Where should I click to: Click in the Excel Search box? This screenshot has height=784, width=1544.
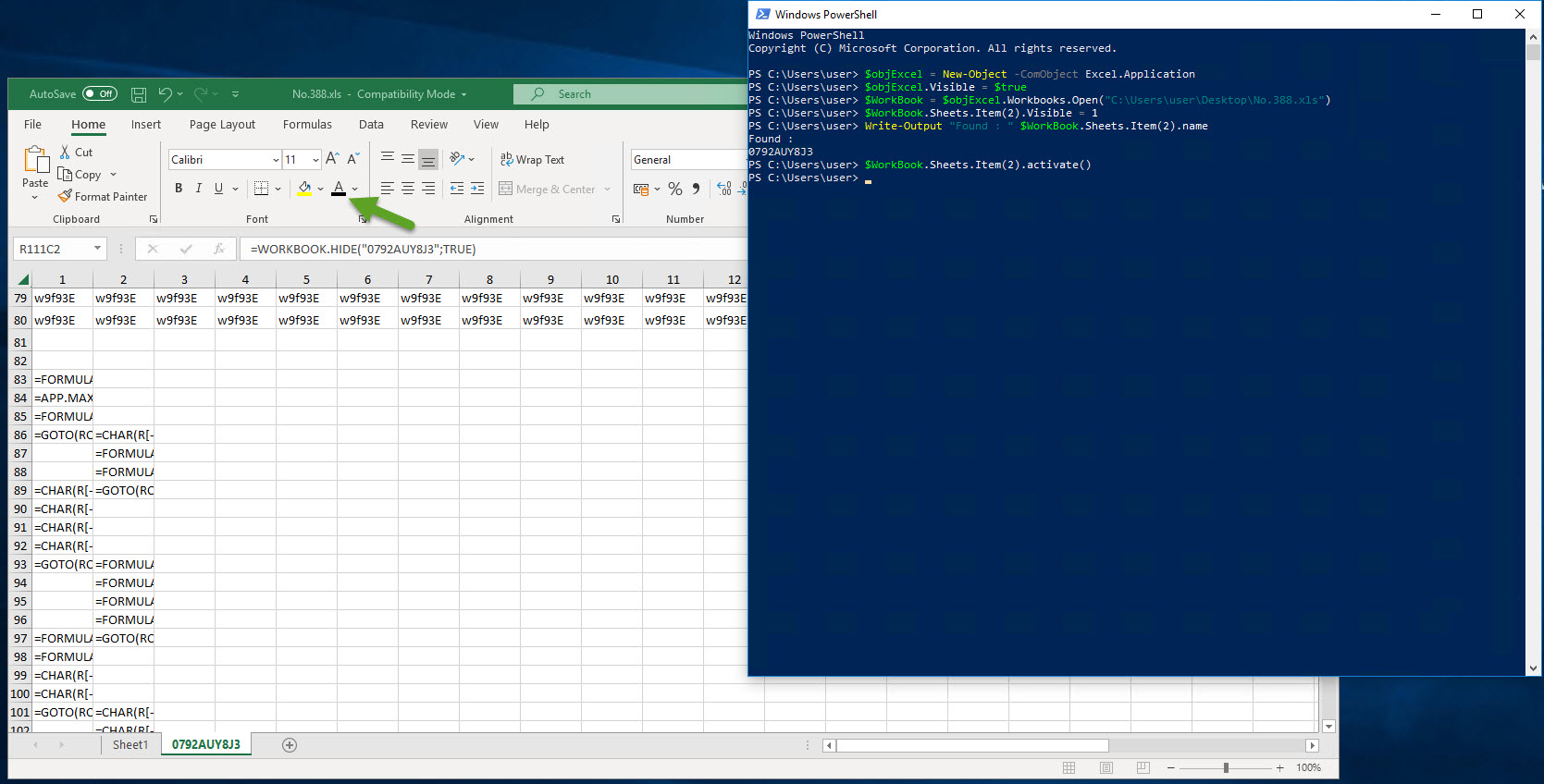[x=630, y=94]
